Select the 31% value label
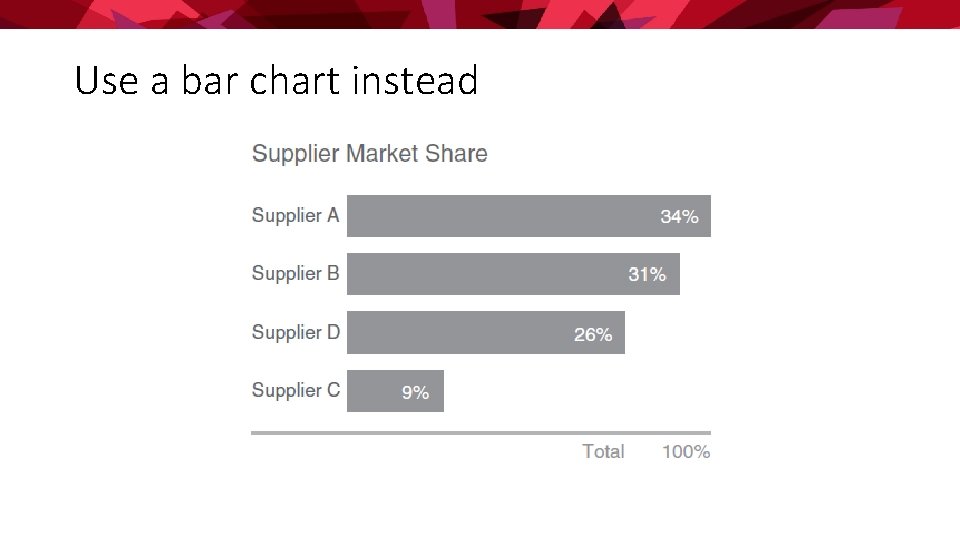Viewport: 960px width, 540px height. point(647,274)
